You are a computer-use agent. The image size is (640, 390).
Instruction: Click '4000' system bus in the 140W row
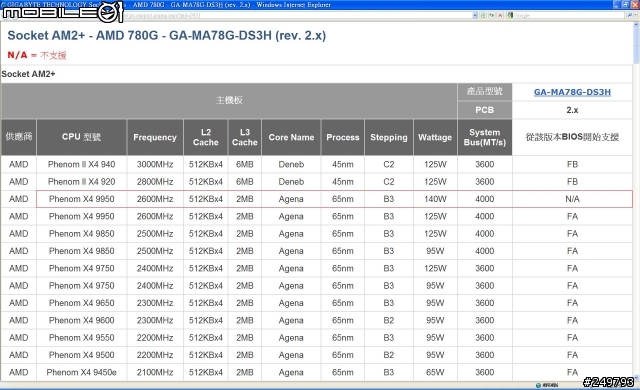click(x=484, y=199)
